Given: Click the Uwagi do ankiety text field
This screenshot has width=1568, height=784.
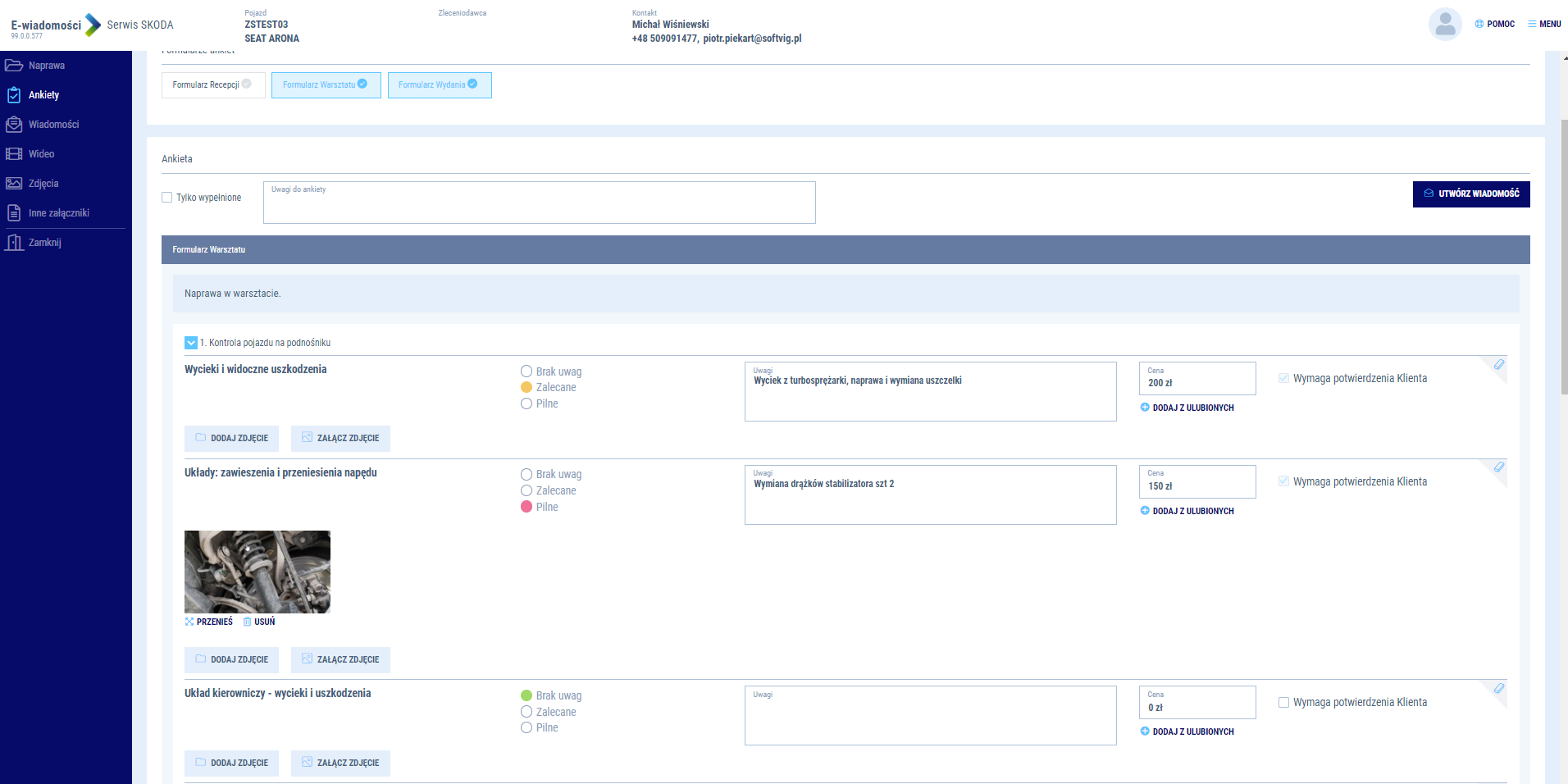Looking at the screenshot, I should (539, 203).
